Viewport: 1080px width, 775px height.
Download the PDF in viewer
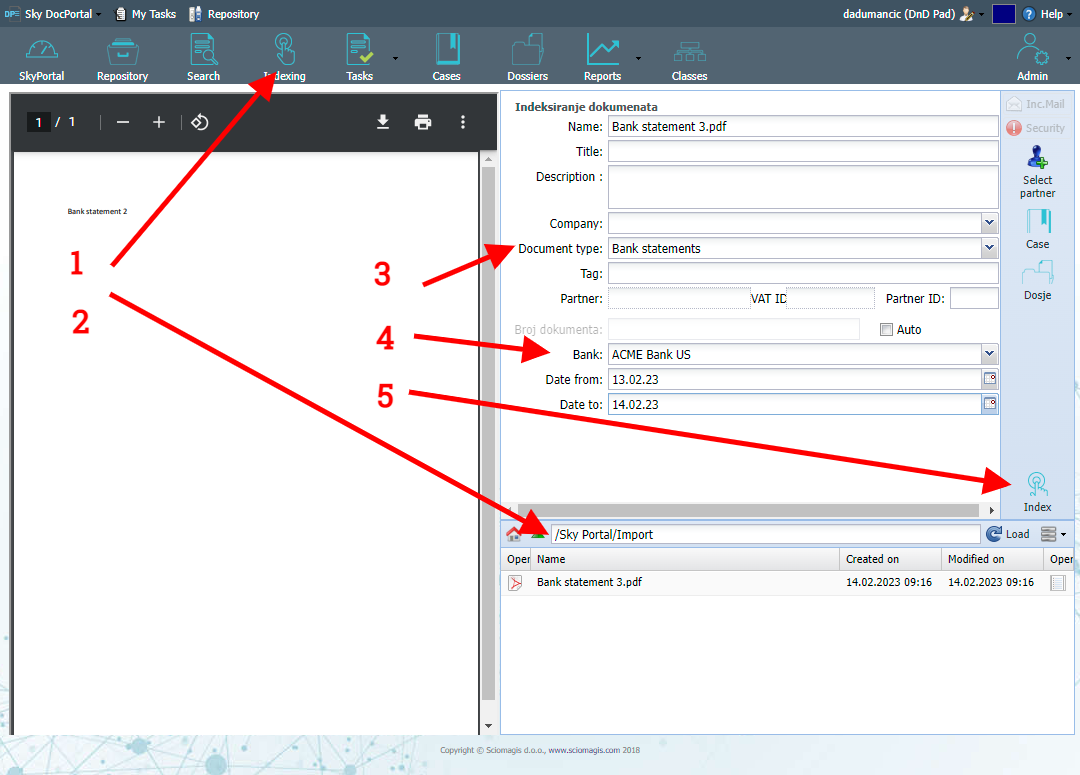tap(383, 123)
